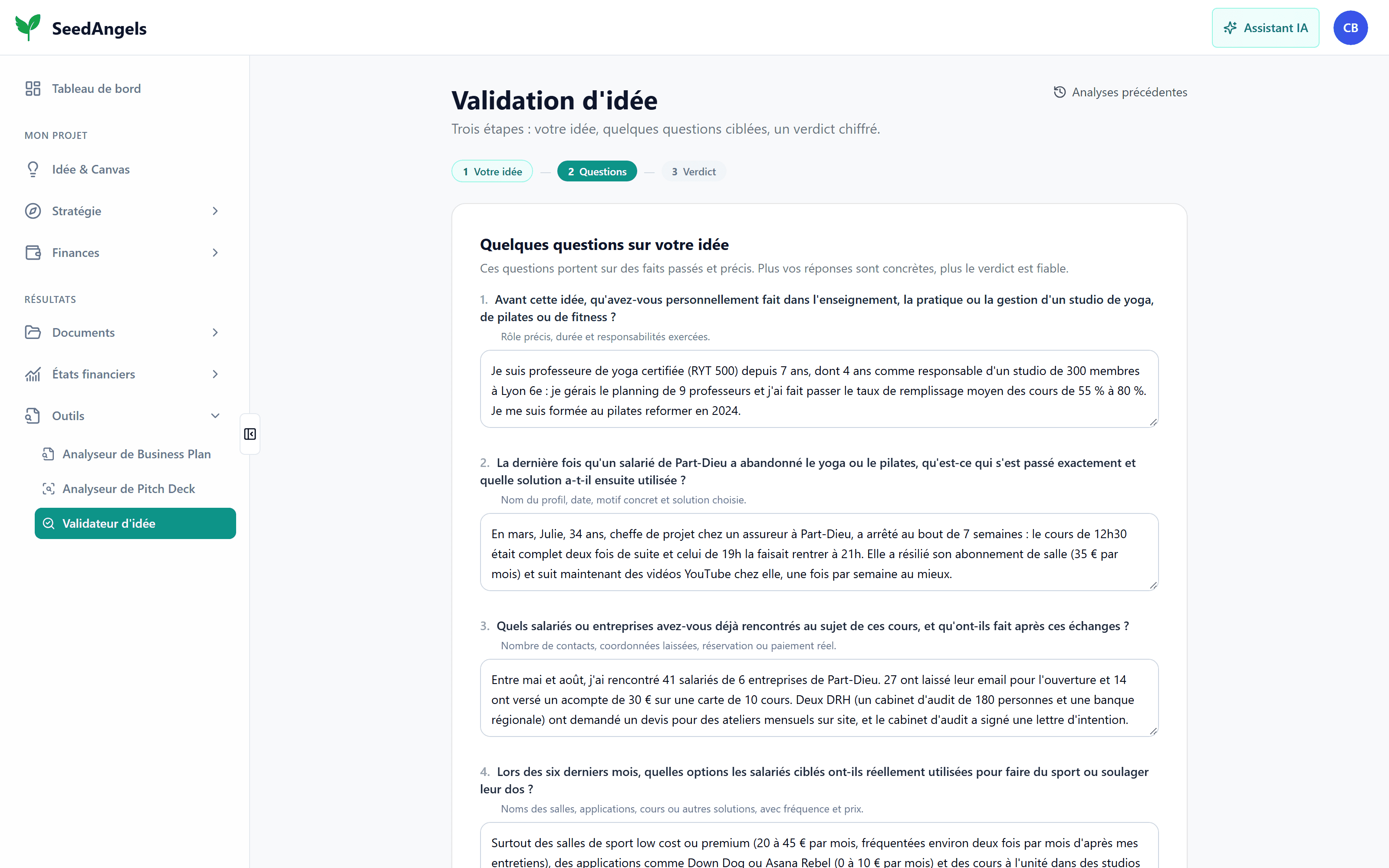Collapse the Outils section chevron

tap(215, 416)
